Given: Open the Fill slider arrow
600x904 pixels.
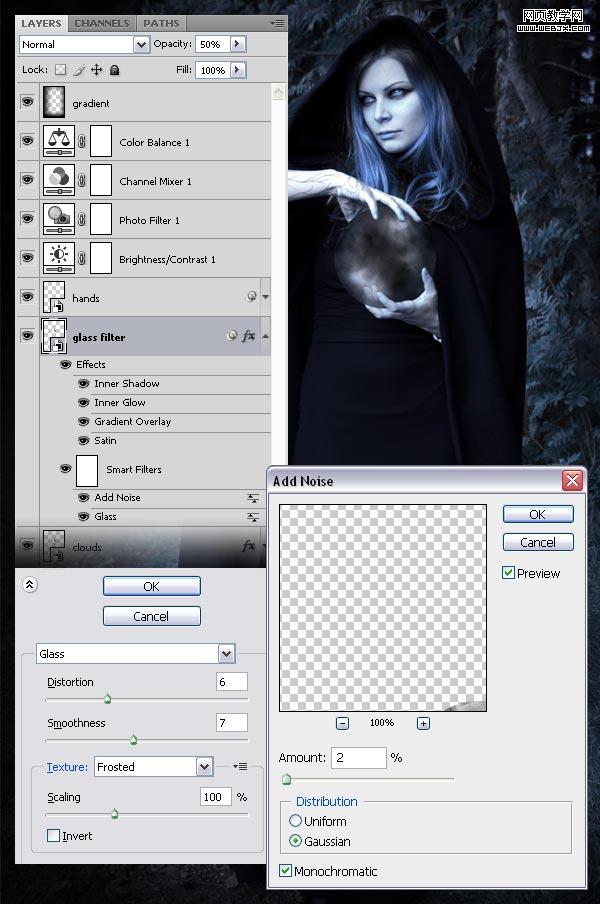Looking at the screenshot, I should pos(237,70).
